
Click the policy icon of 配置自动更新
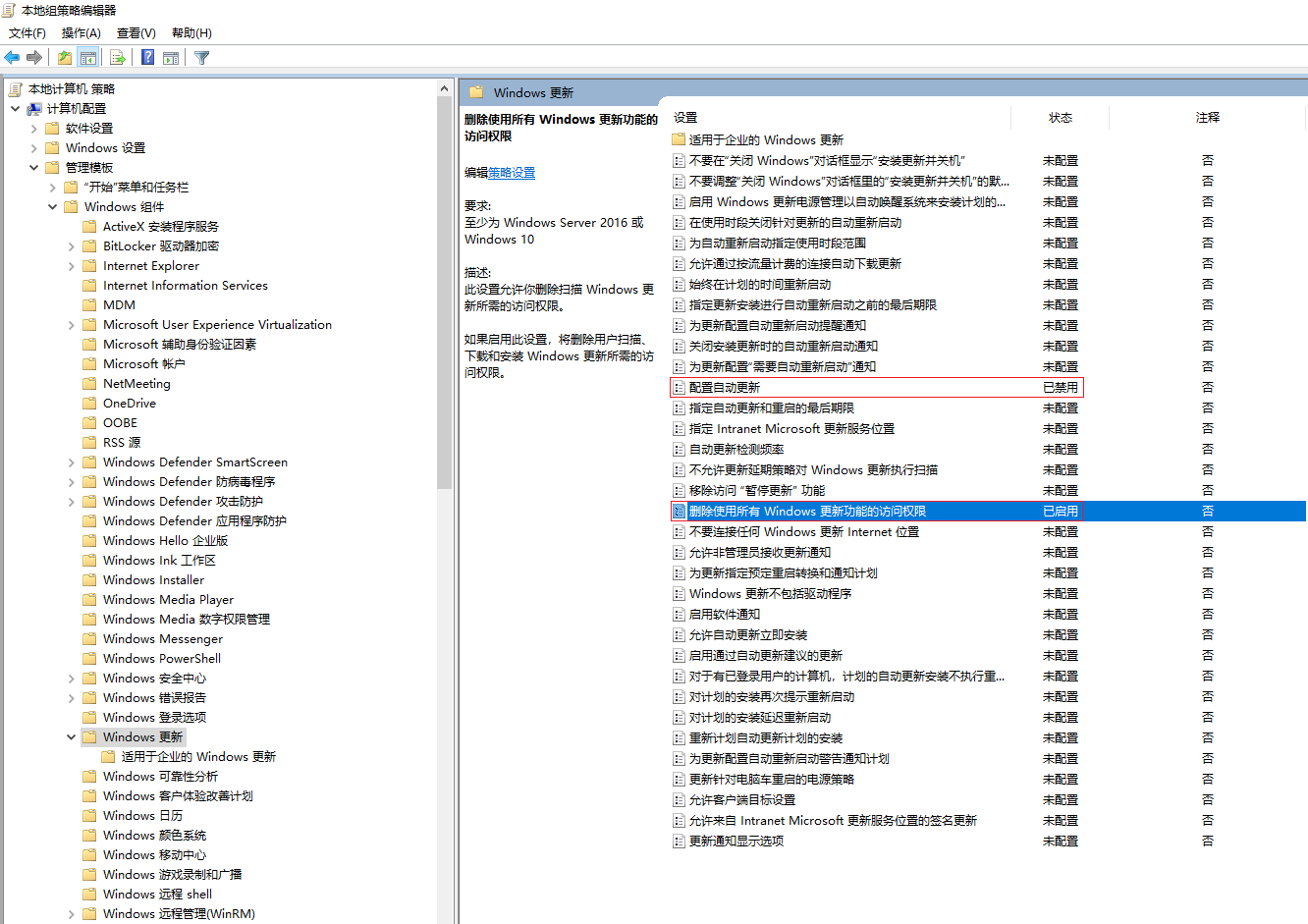pos(679,388)
